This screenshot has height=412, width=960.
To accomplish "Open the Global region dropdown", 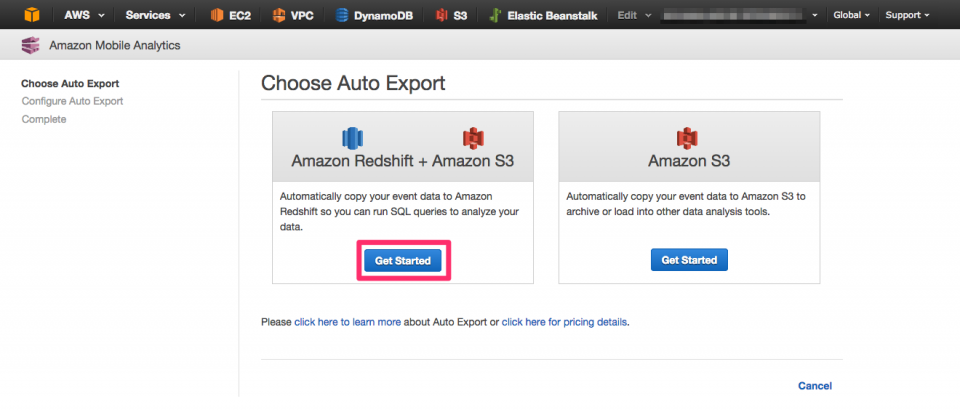I will [852, 15].
